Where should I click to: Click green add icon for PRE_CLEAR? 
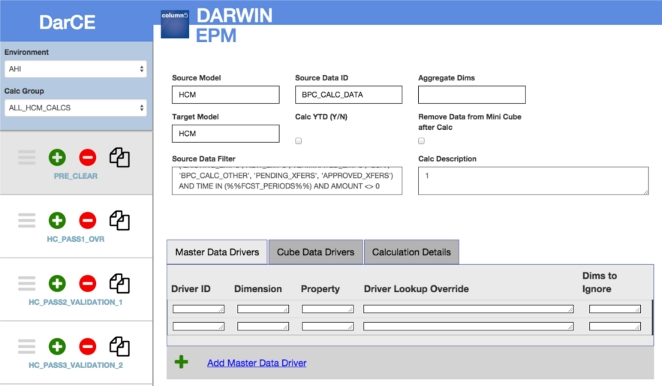tap(57, 157)
